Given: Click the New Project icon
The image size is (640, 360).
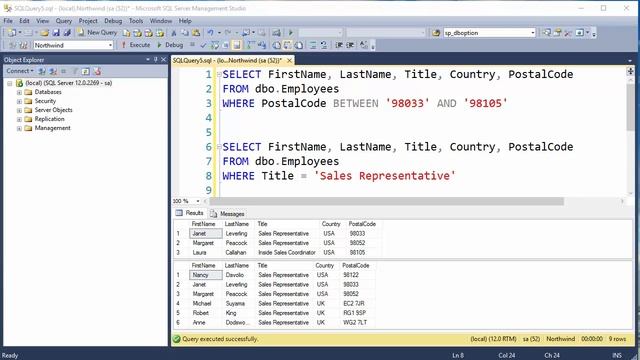Looking at the screenshot, I should pos(12,33).
